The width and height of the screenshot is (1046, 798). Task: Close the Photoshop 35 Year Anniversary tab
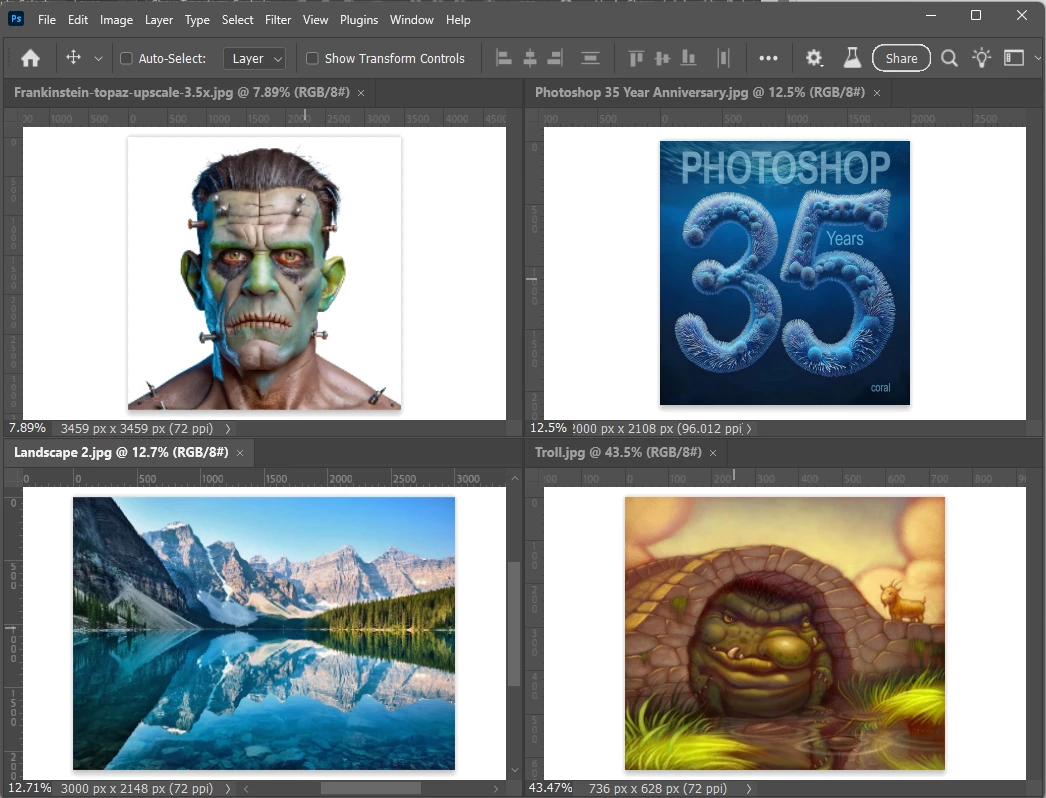tap(877, 93)
